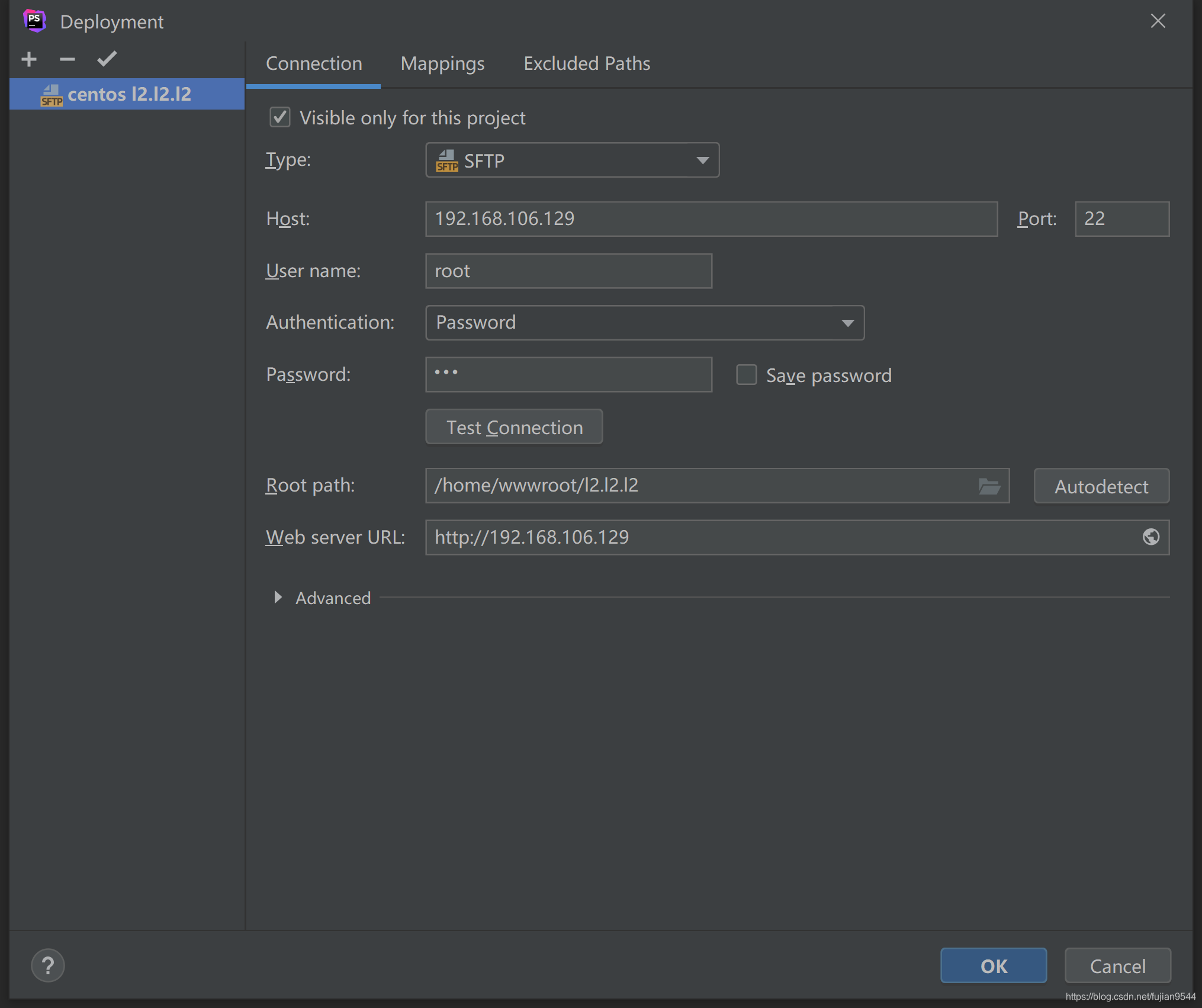Add a new deployment server

(x=28, y=59)
